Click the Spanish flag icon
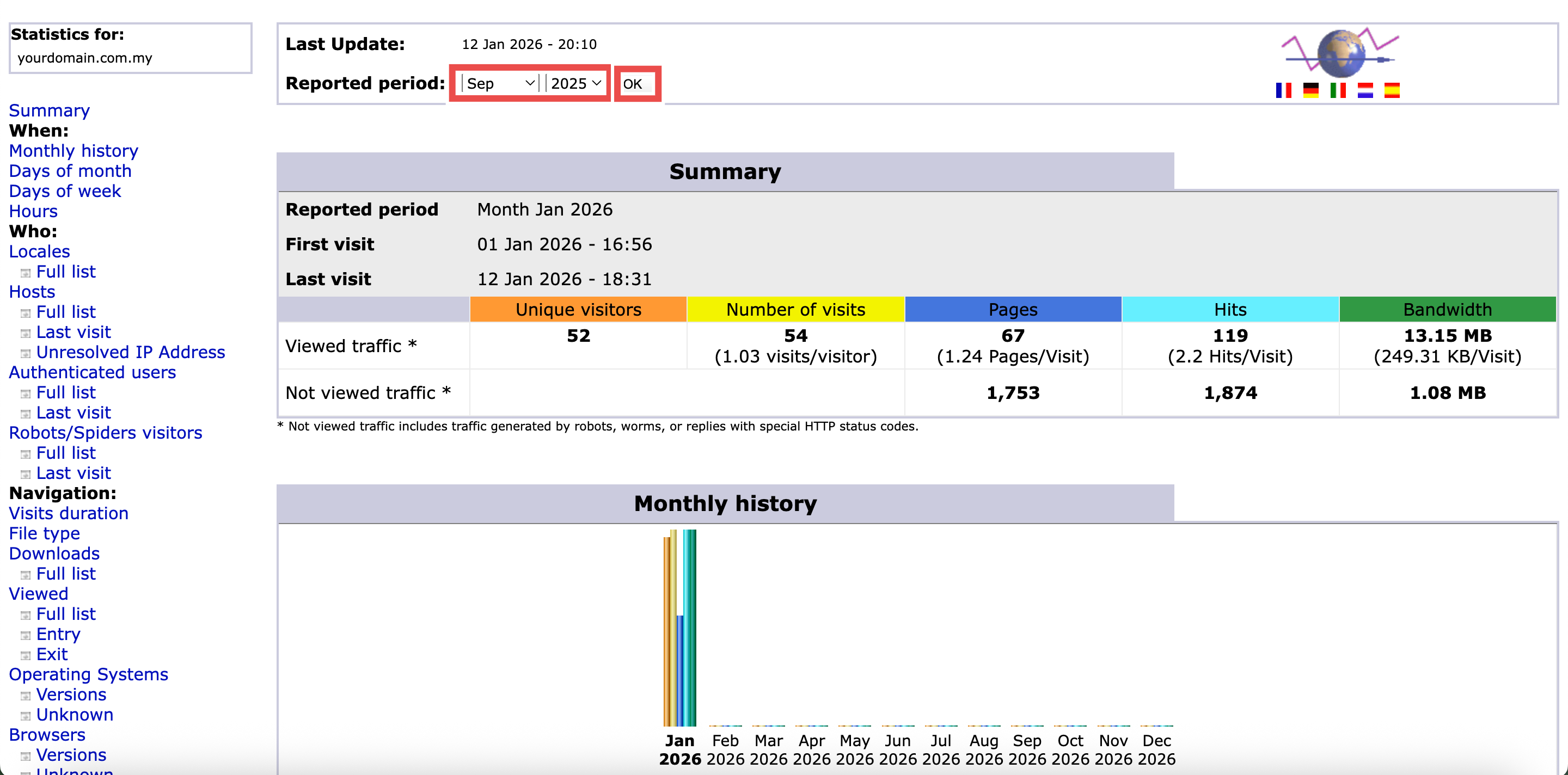Screen dimensions: 1568x775 pos(1392,91)
